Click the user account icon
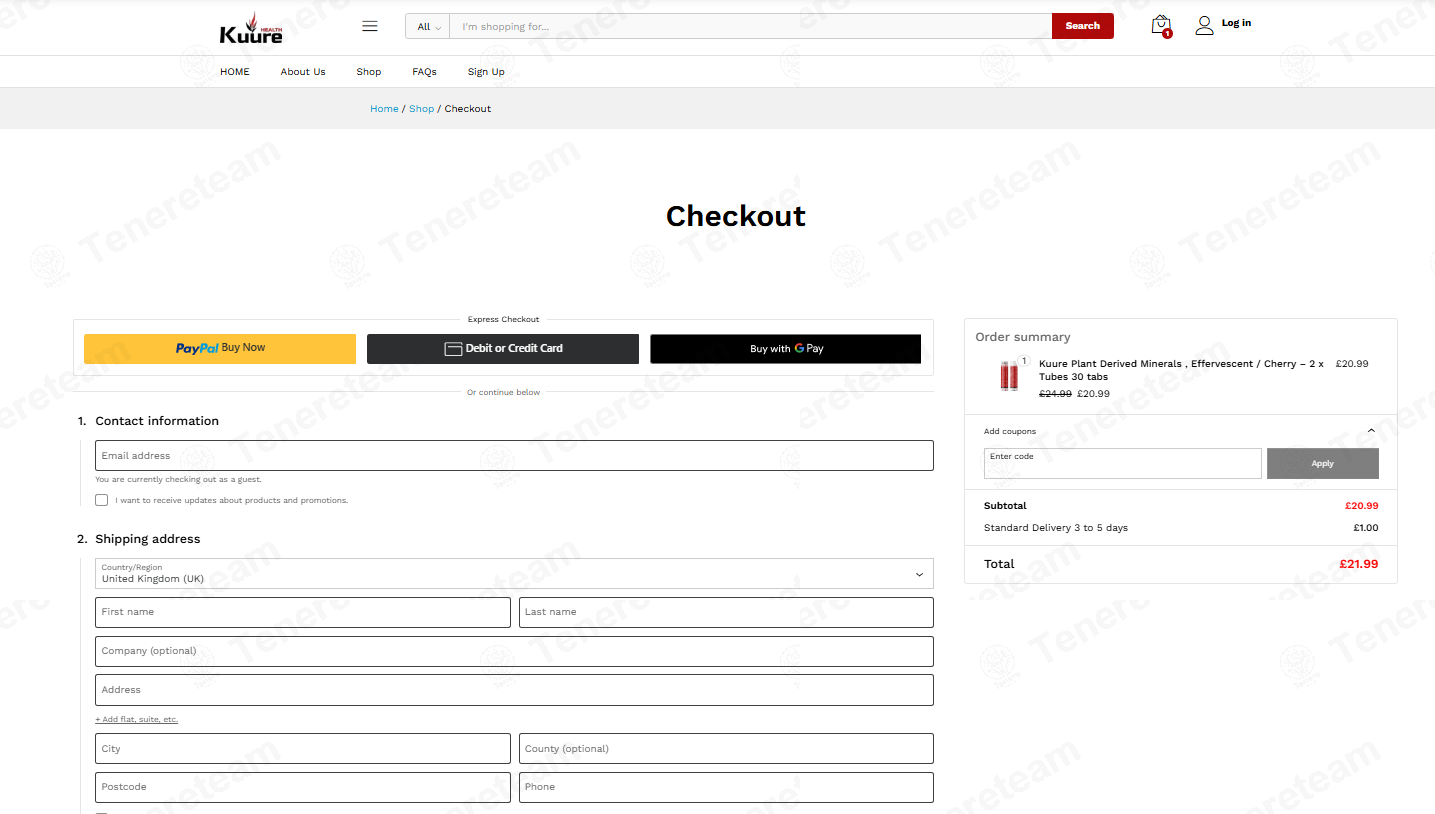 pos(1204,25)
